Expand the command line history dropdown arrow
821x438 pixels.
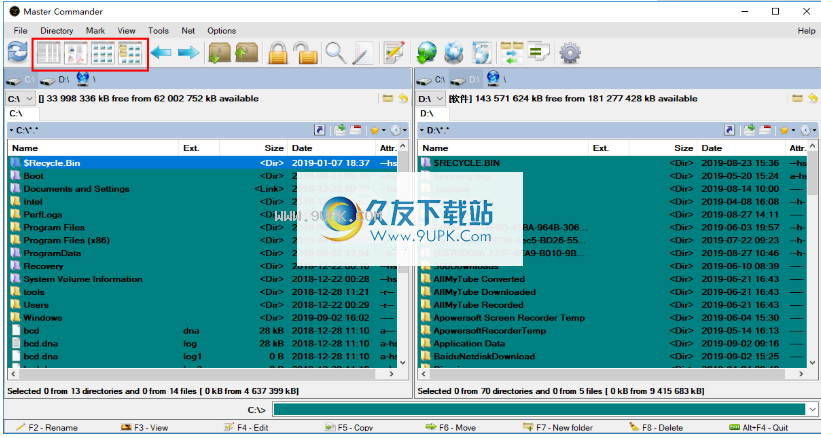tap(813, 409)
